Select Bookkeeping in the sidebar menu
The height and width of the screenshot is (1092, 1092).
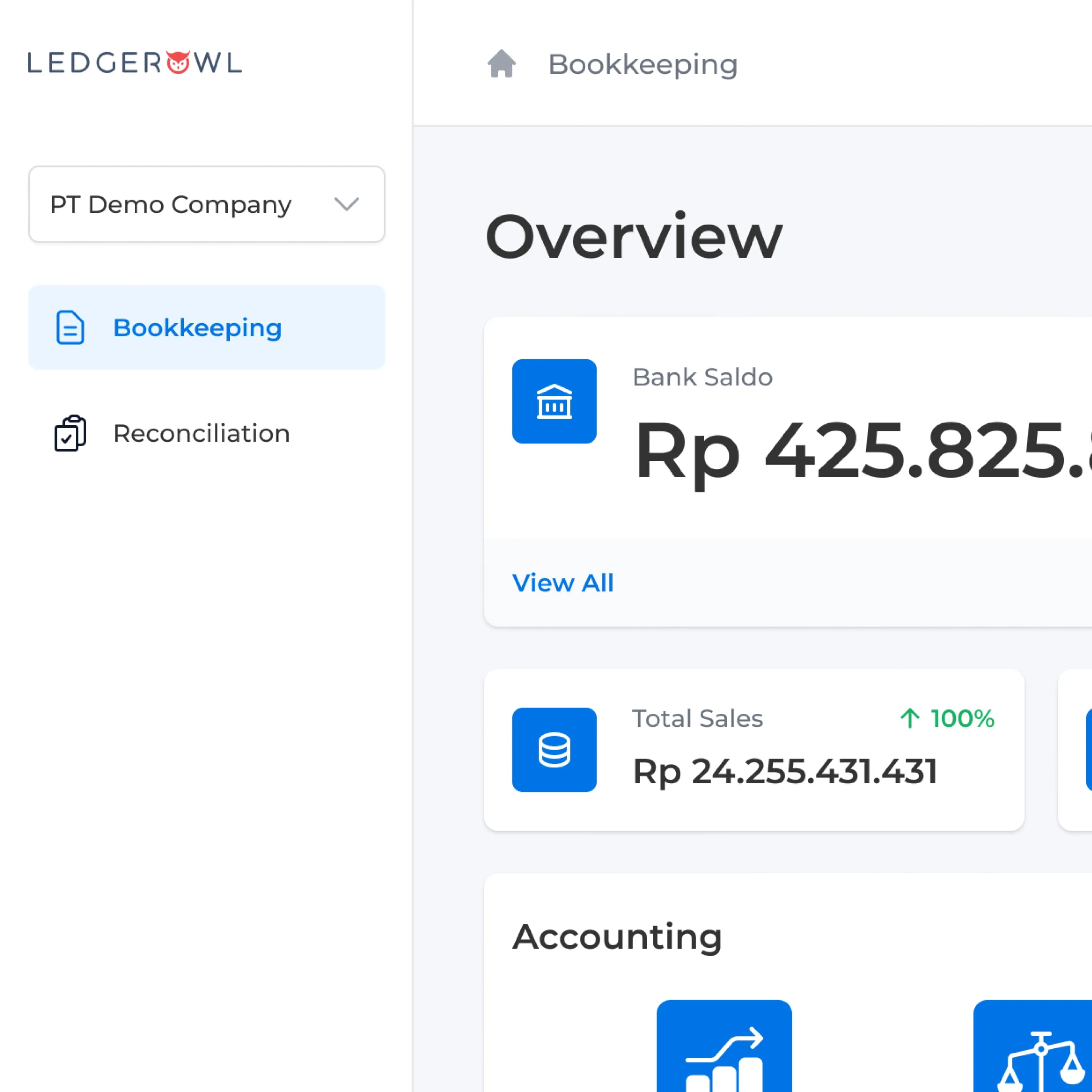tap(197, 328)
